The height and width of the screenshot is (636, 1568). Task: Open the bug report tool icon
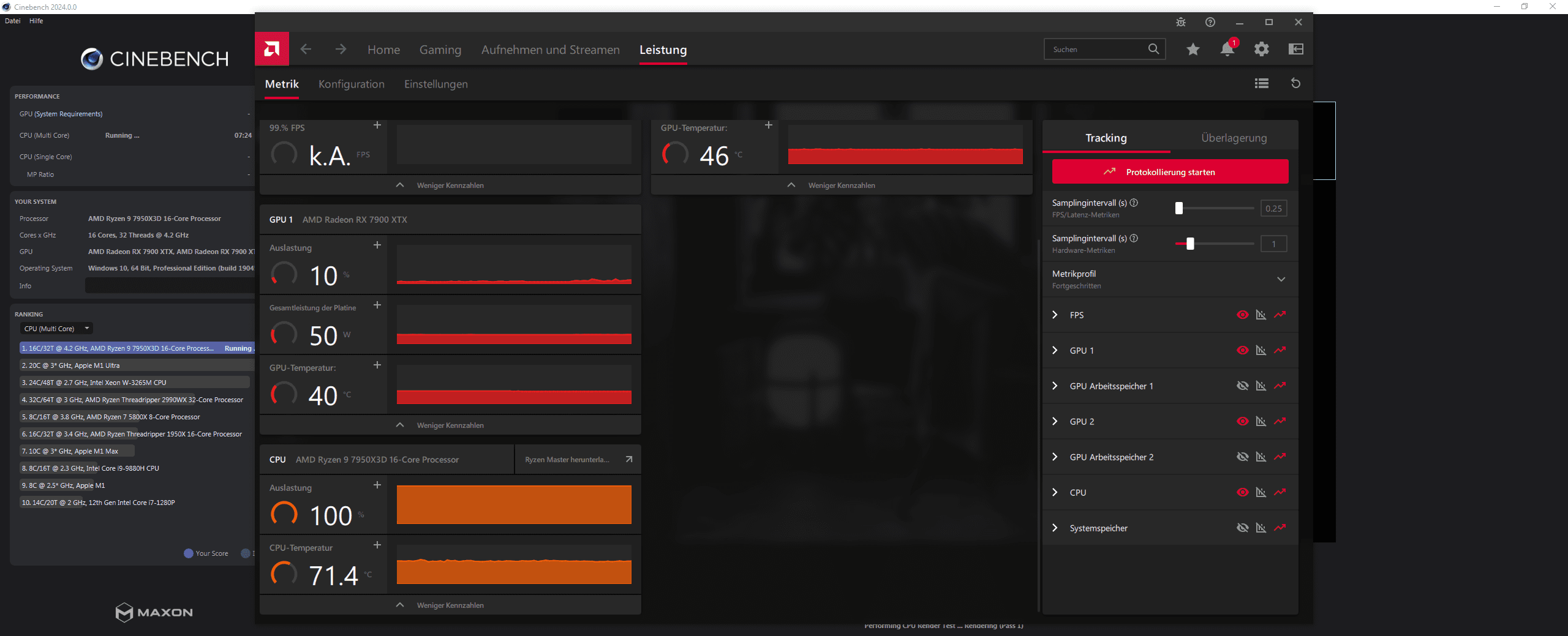(1181, 22)
